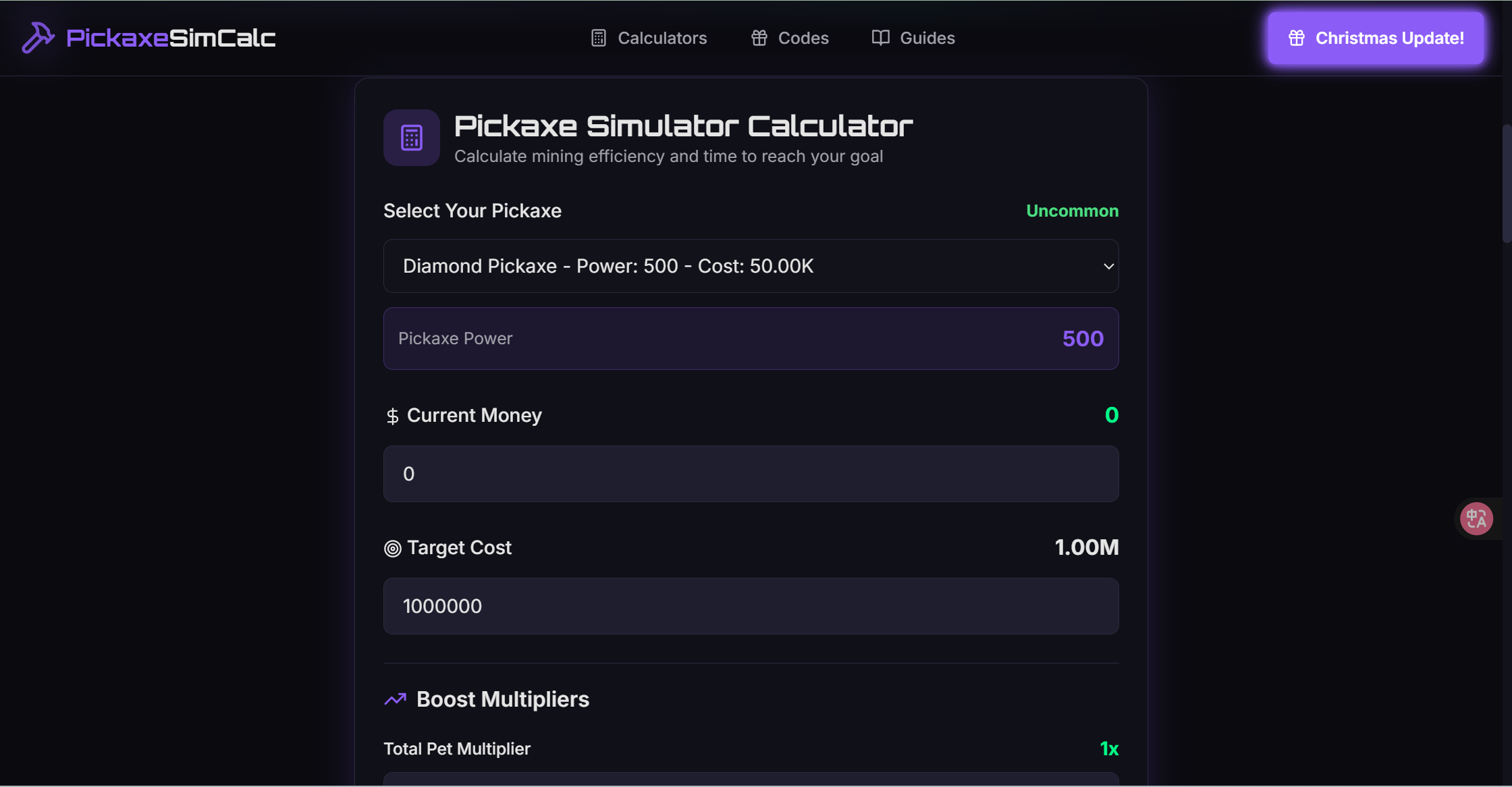
Task: Select the calculator icon next to Calculators
Action: [598, 38]
